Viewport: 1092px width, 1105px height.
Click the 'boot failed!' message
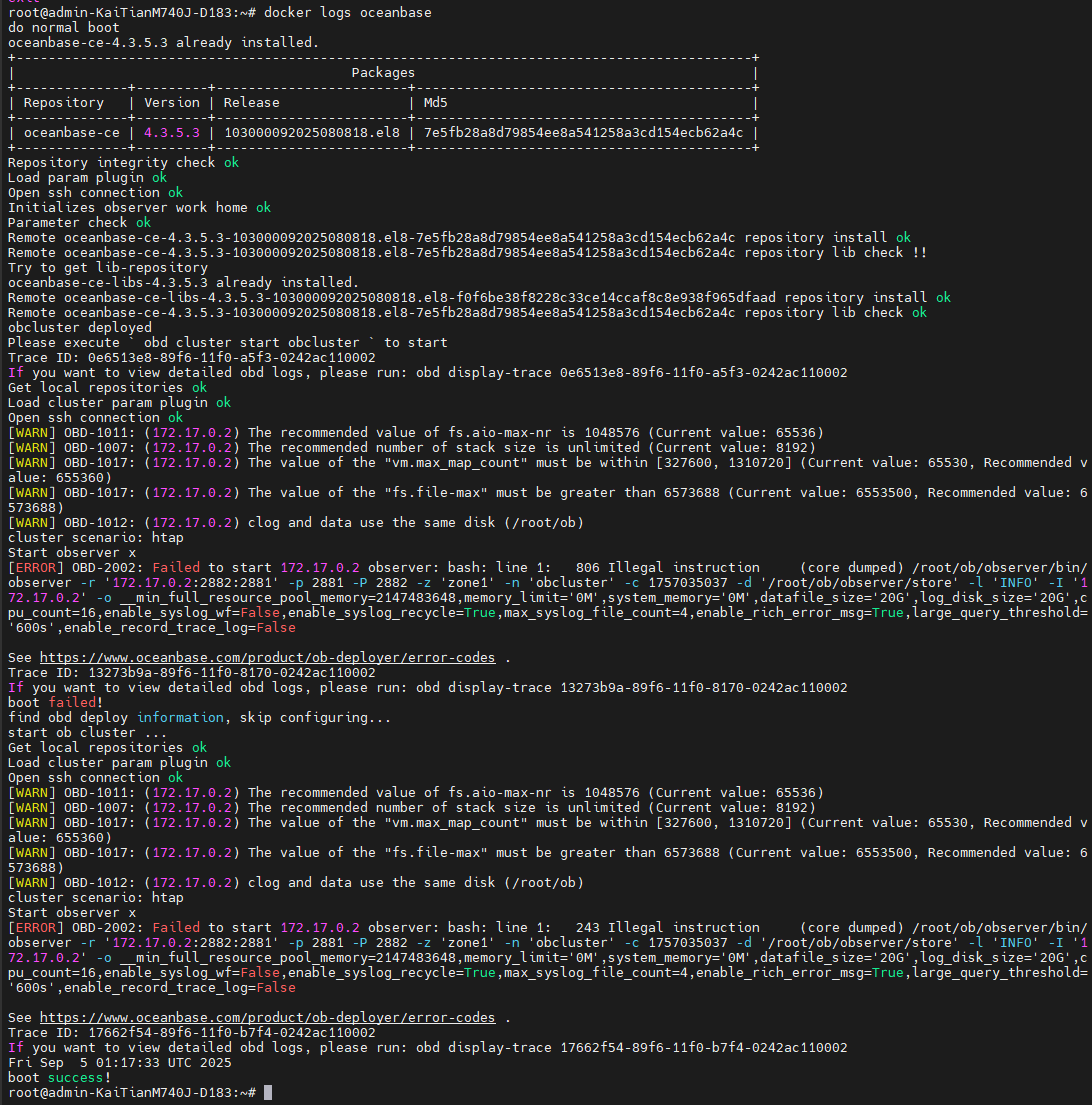[56, 703]
